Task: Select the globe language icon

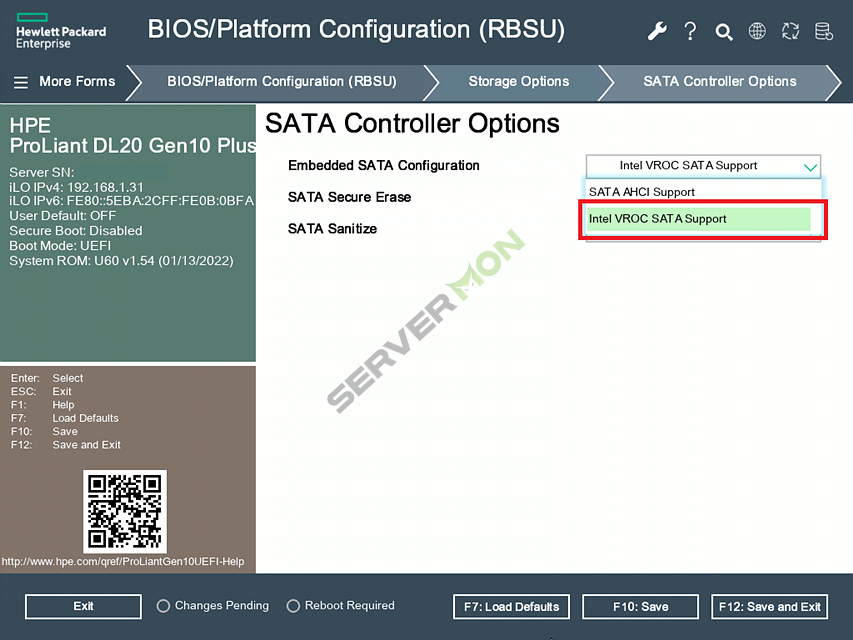Action: [757, 31]
